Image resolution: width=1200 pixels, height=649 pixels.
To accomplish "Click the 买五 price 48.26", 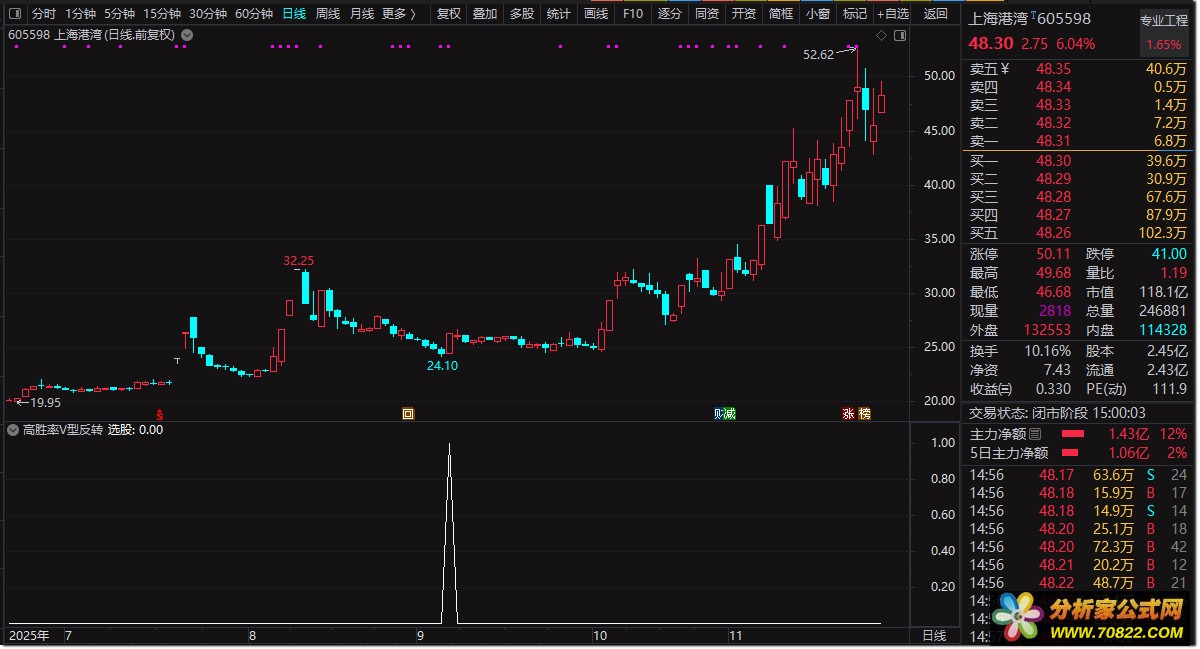I will 1053,233.
